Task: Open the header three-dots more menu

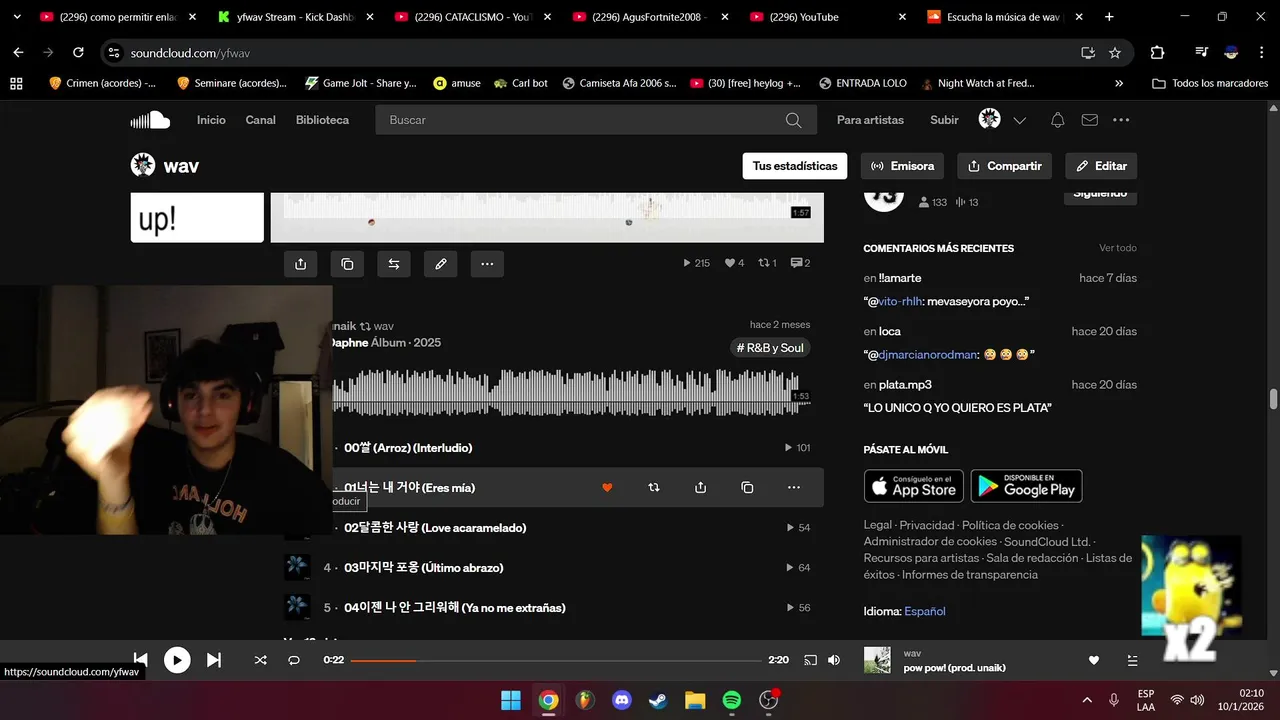Action: tap(1121, 120)
